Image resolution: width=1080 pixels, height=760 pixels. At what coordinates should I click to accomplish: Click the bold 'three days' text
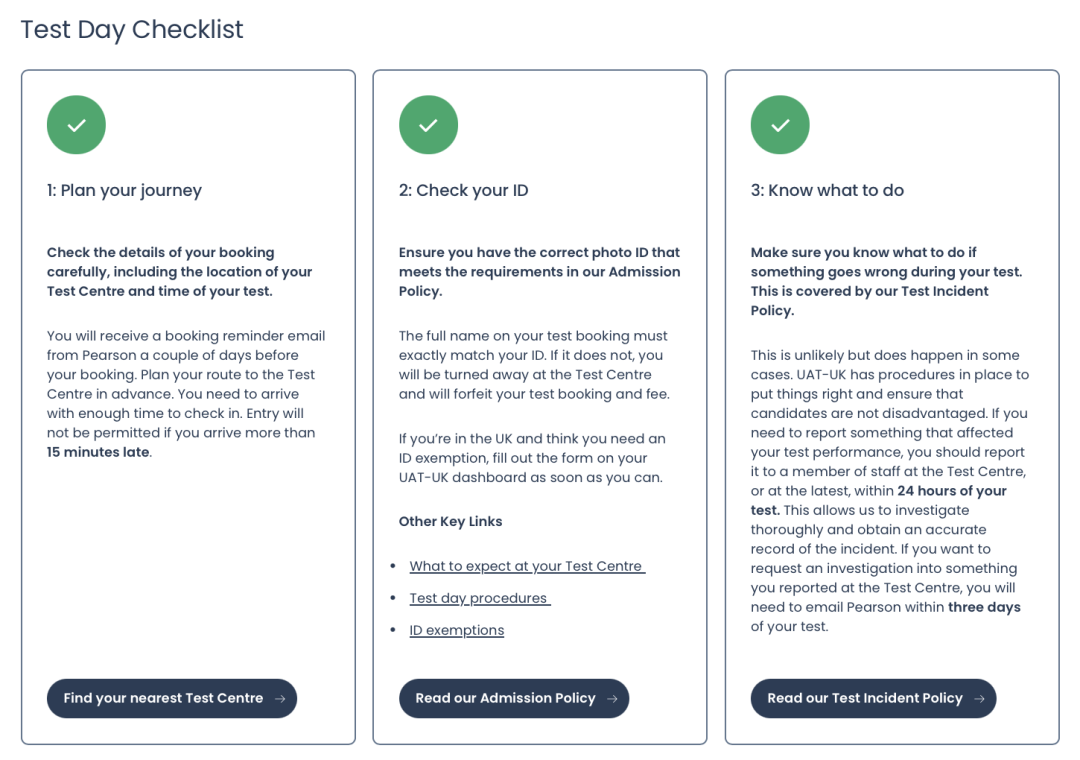coord(984,607)
